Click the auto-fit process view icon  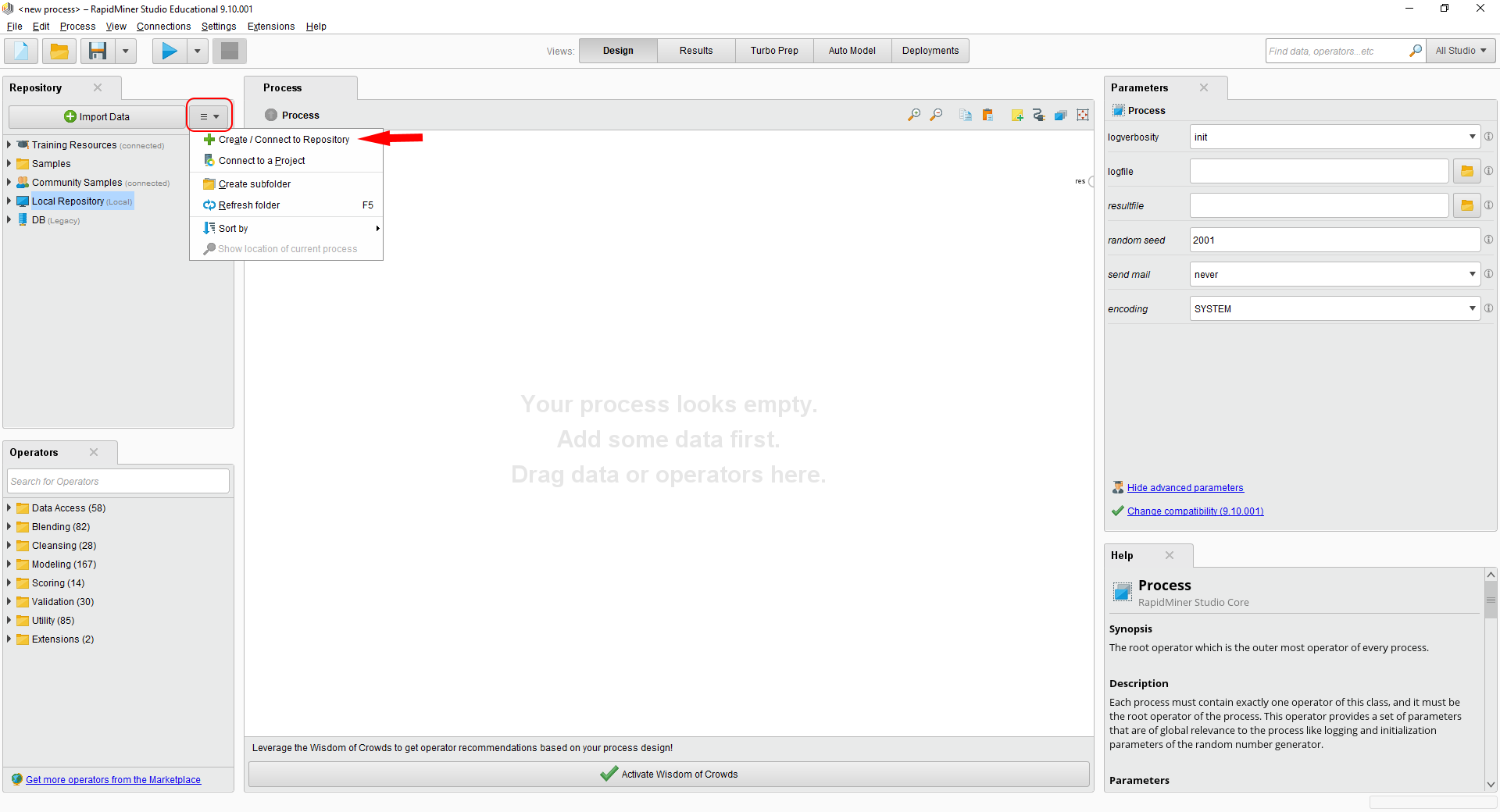point(1083,116)
